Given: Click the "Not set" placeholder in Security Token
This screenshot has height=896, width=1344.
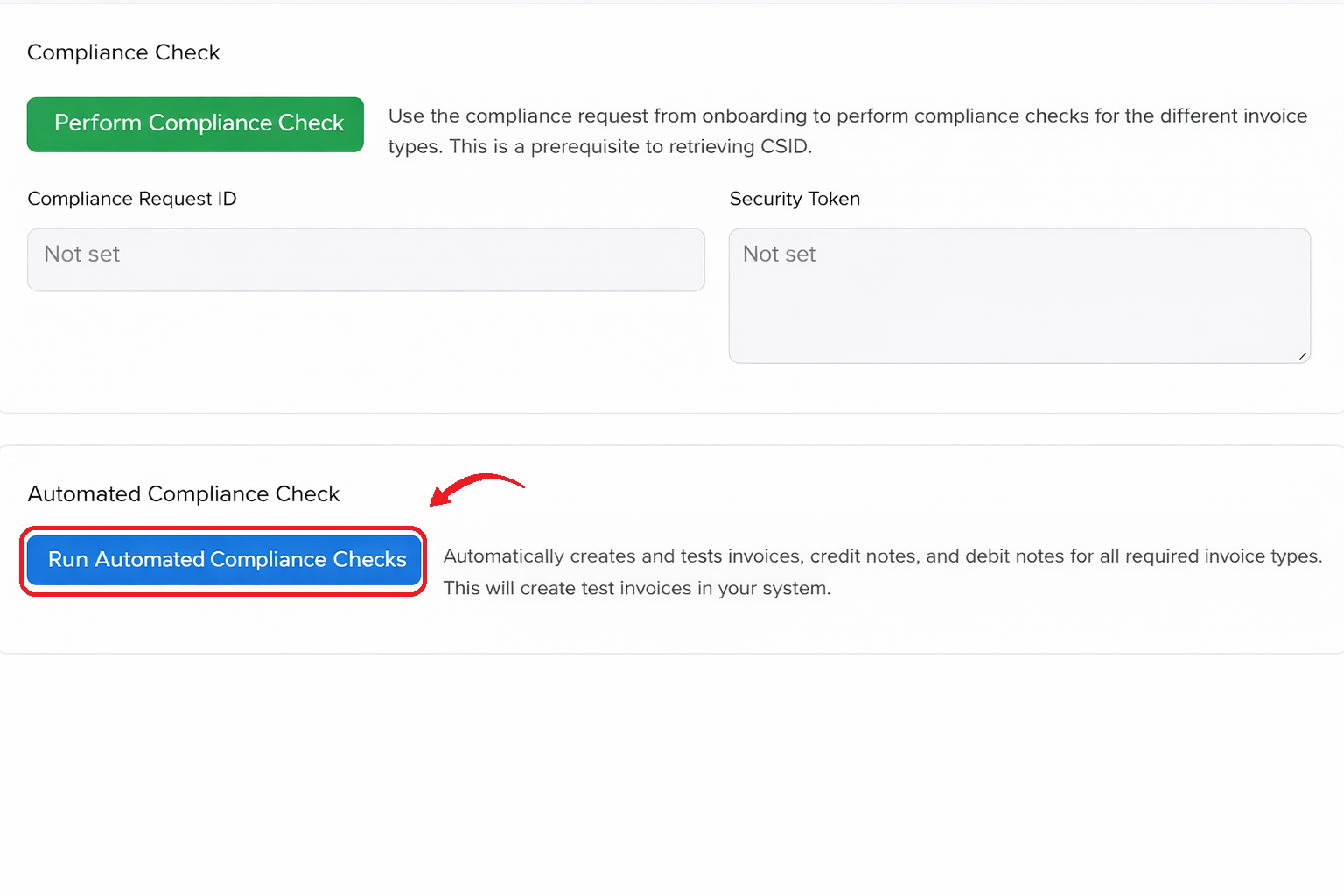Looking at the screenshot, I should point(779,255).
